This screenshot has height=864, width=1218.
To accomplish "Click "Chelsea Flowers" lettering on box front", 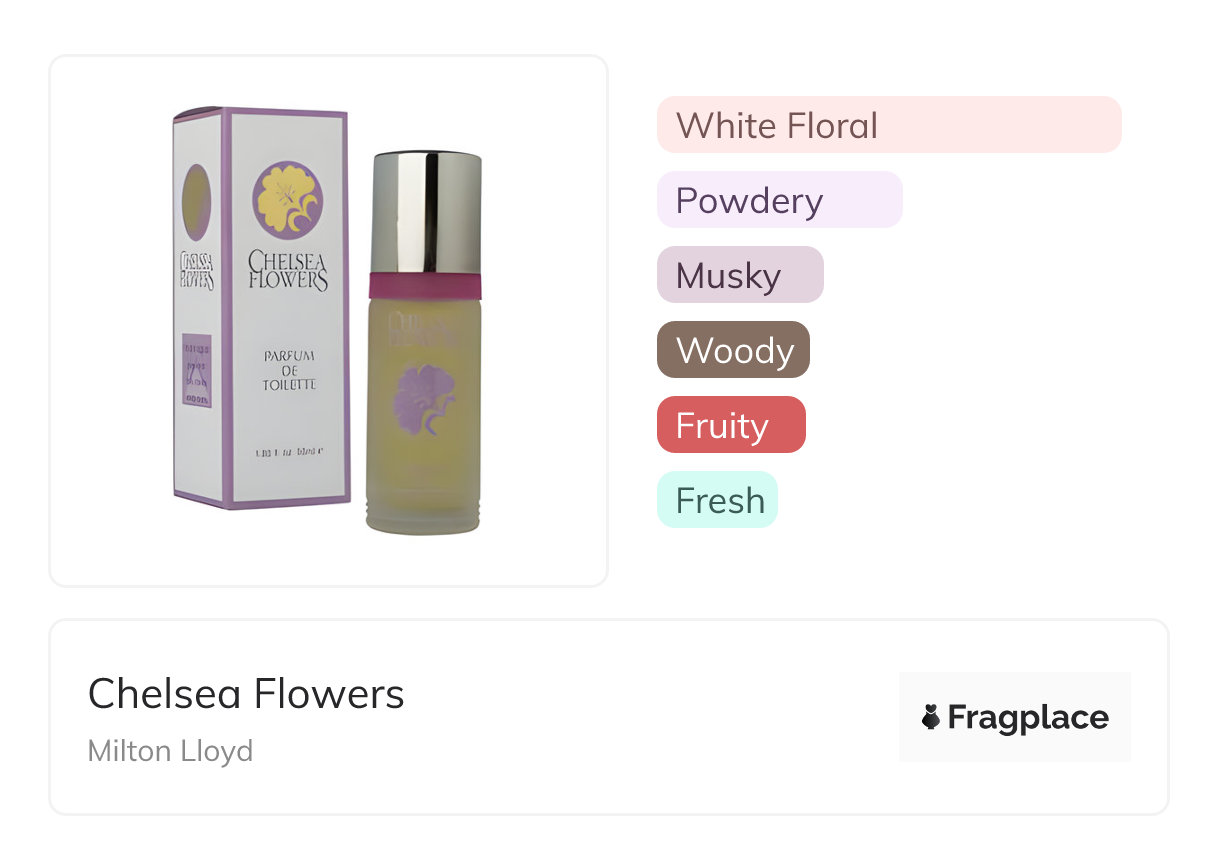I will point(288,272).
